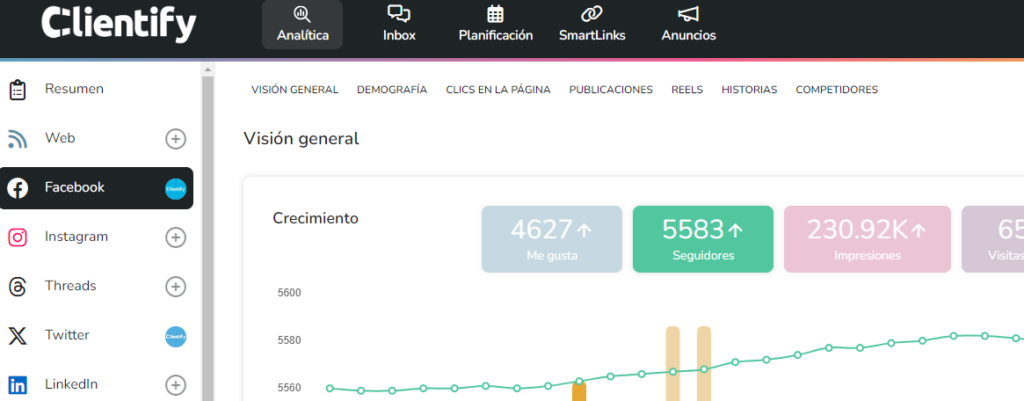Click the Clientify avatar beside Twitter
The image size is (1024, 401).
175,336
